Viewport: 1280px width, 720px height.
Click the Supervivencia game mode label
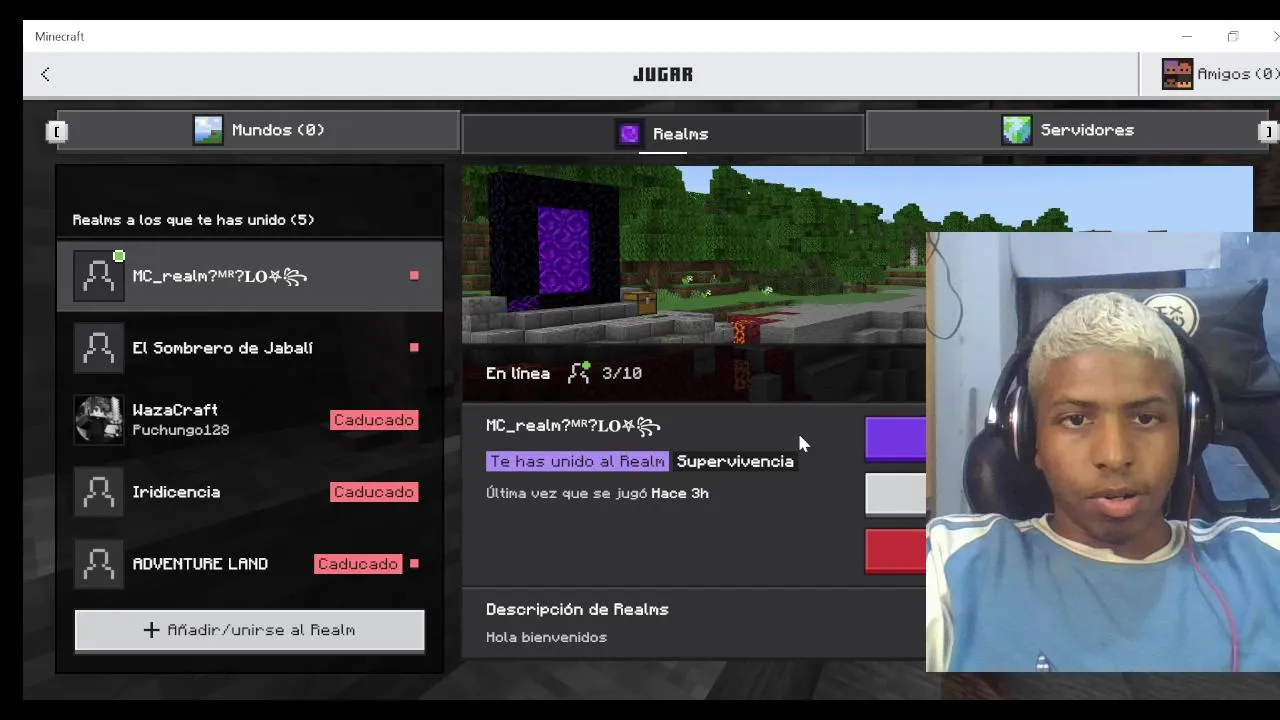[735, 461]
